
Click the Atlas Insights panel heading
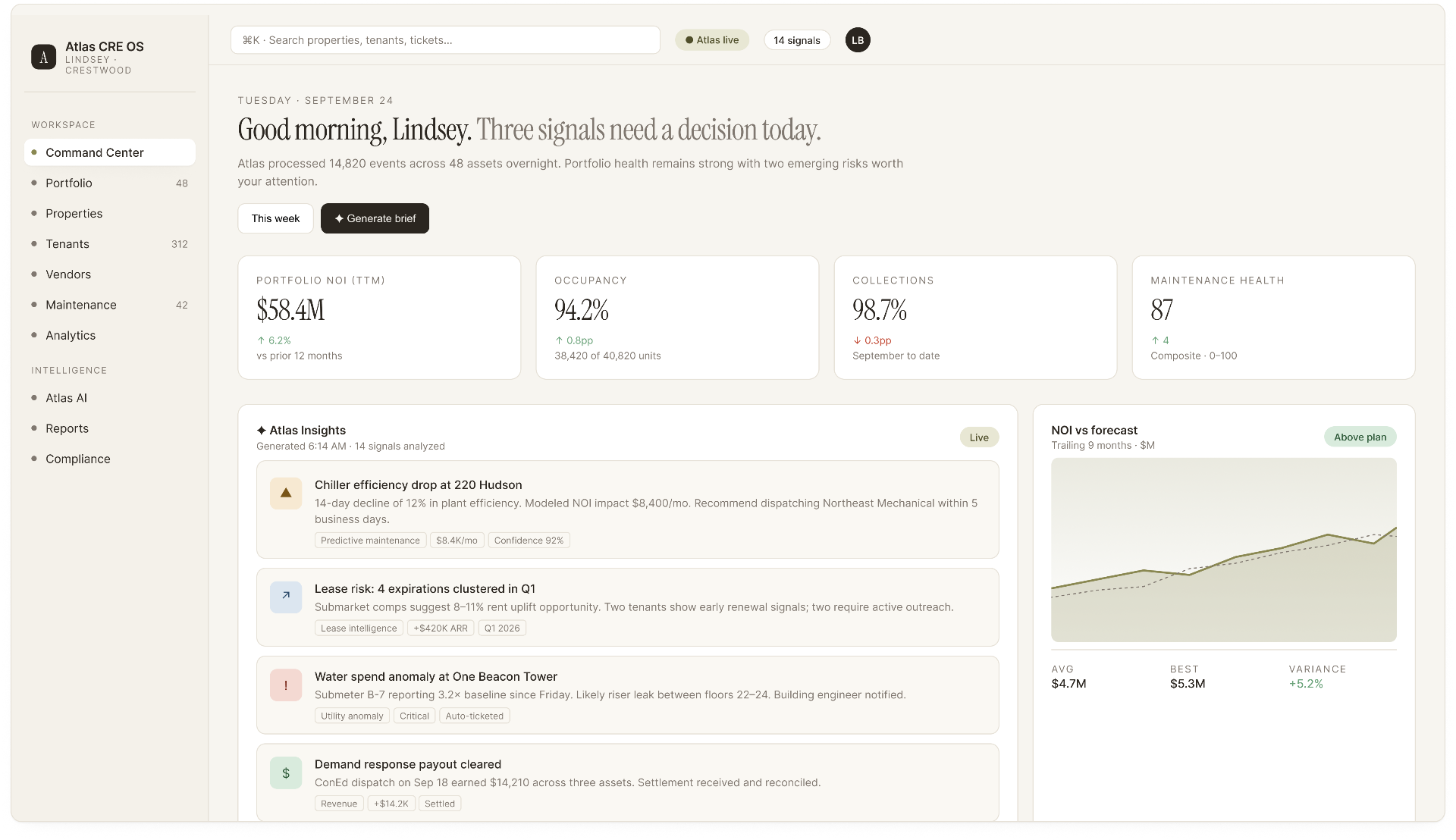click(301, 431)
